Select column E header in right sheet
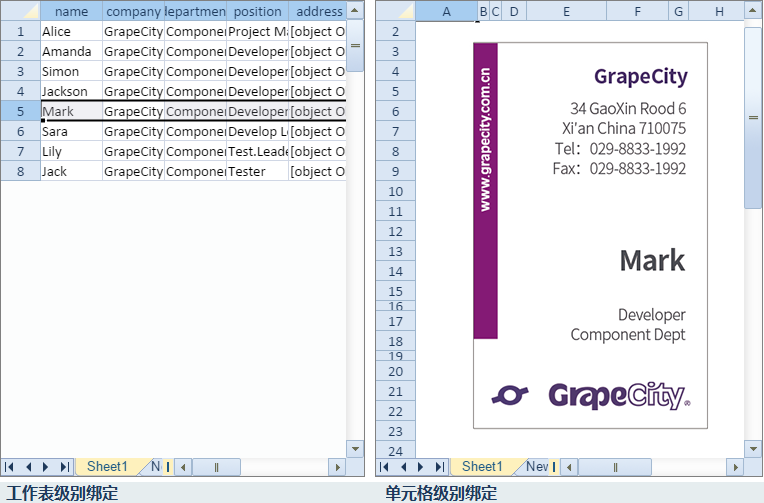The image size is (764, 503). click(566, 12)
